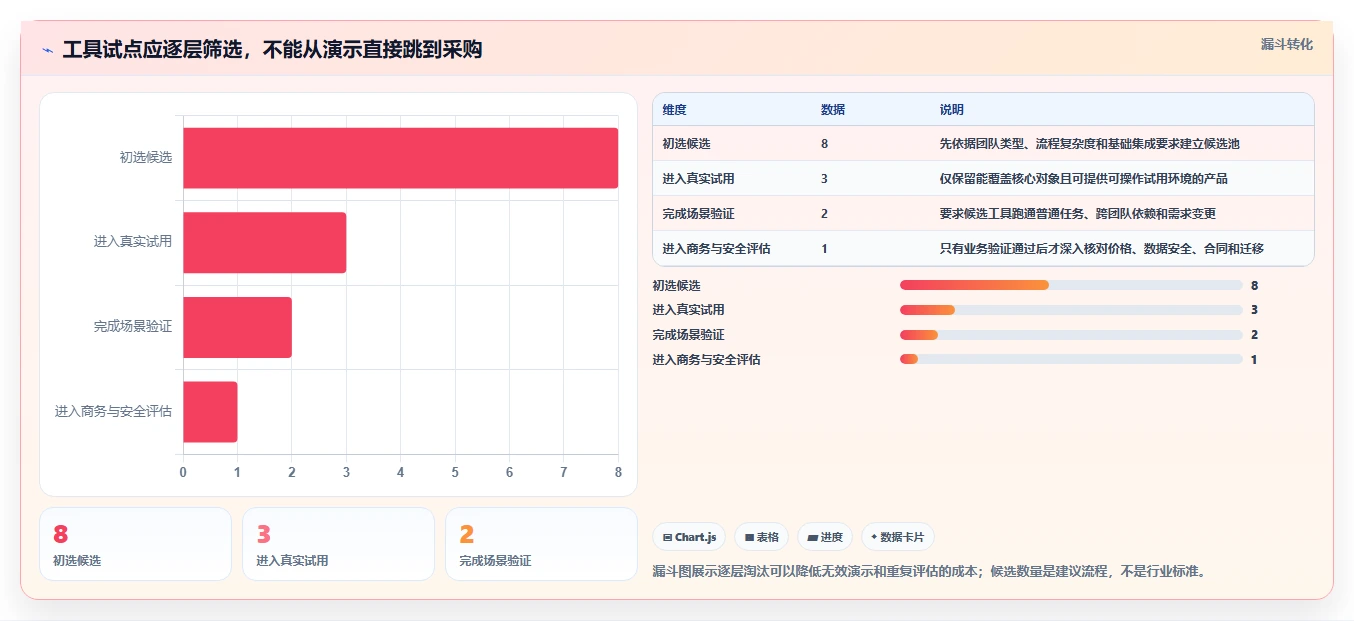
Task: Select the 完成场景验证 table row cell
Action: (x=699, y=214)
